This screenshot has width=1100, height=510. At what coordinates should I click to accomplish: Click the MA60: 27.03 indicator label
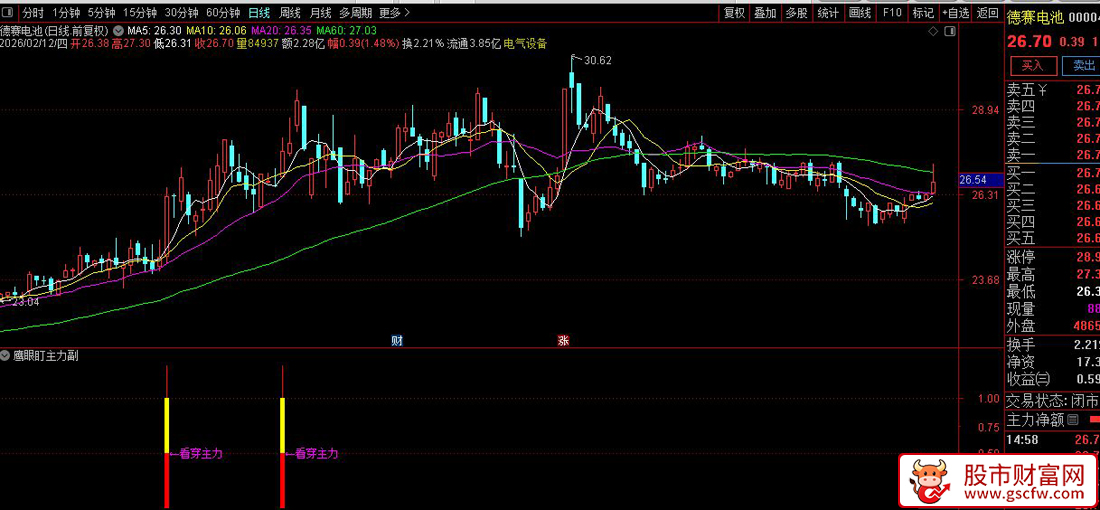347,31
